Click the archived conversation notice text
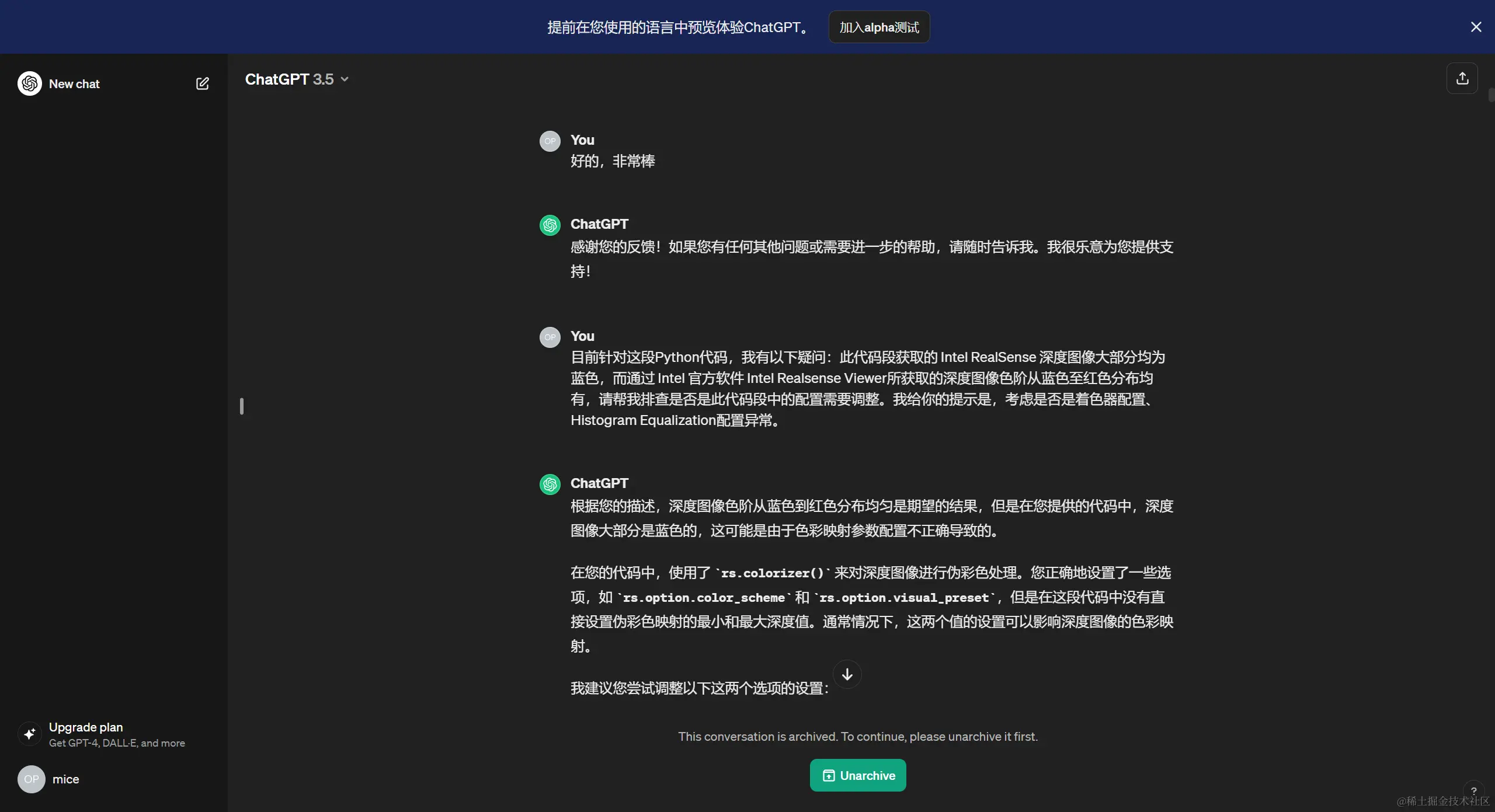Image resolution: width=1495 pixels, height=812 pixels. click(857, 736)
